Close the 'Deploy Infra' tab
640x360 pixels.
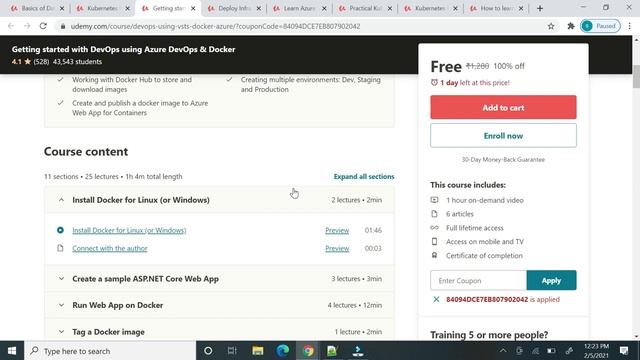click(x=259, y=8)
